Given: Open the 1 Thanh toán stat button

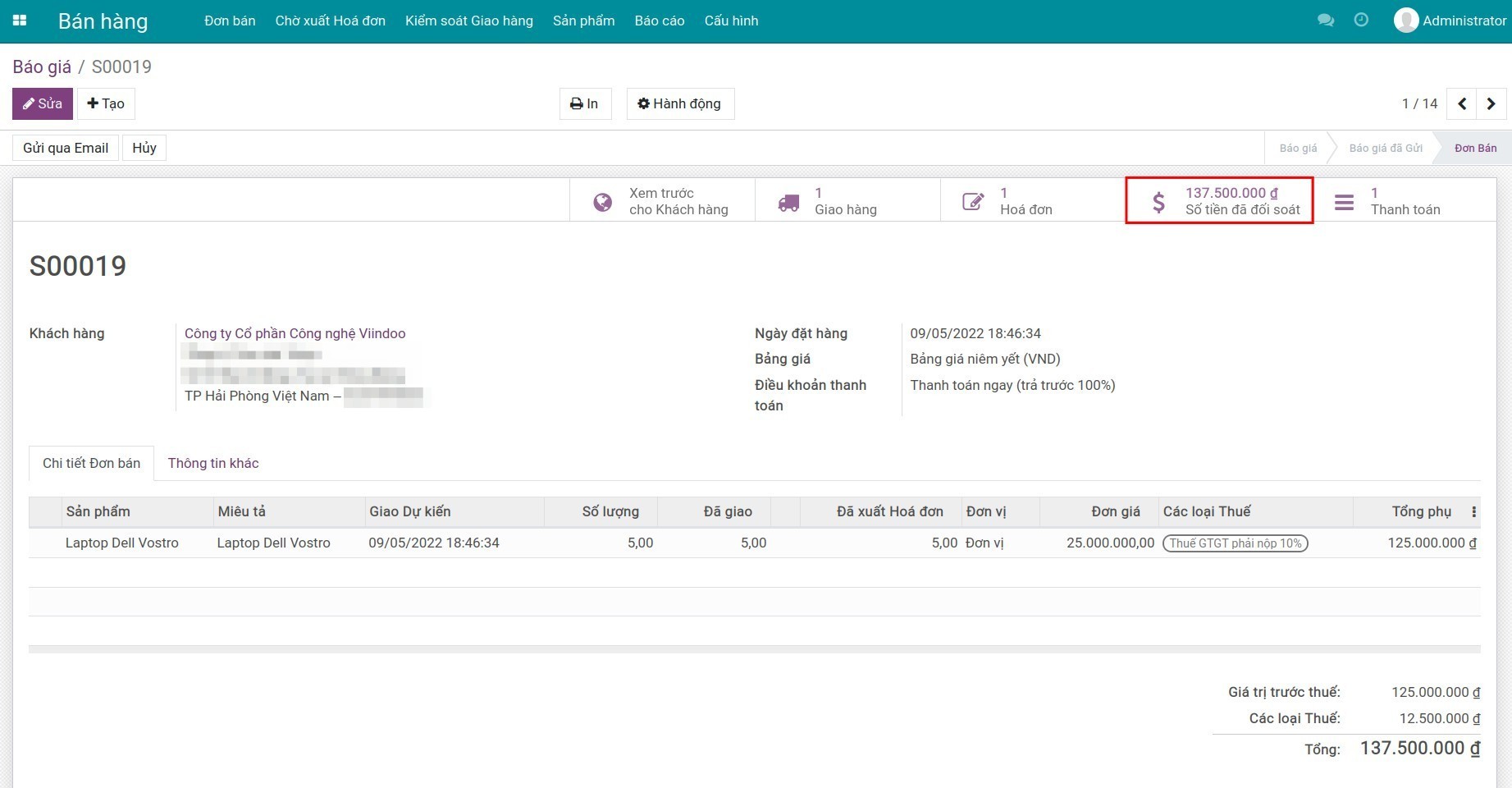Looking at the screenshot, I should point(1404,201).
